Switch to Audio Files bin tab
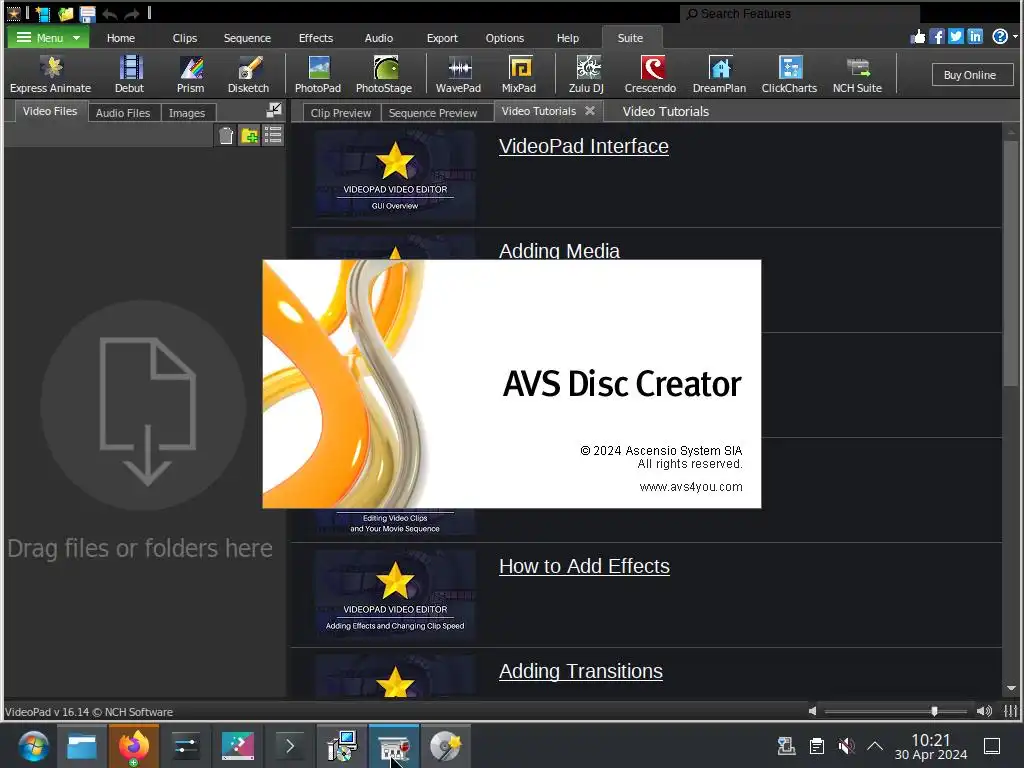 123,113
